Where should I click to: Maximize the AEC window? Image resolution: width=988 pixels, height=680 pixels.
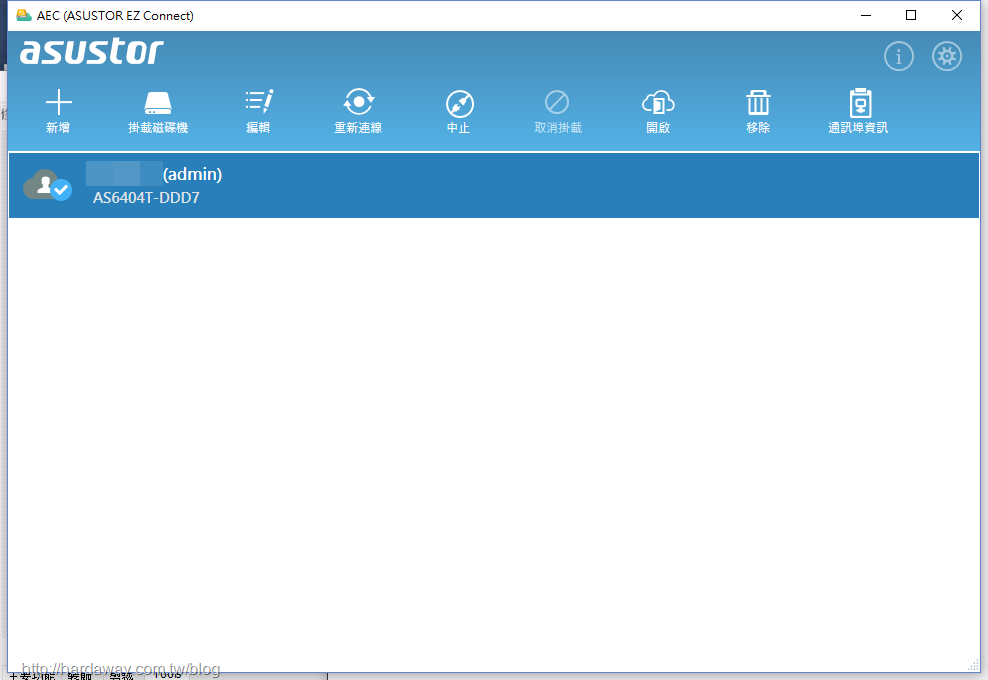(910, 15)
